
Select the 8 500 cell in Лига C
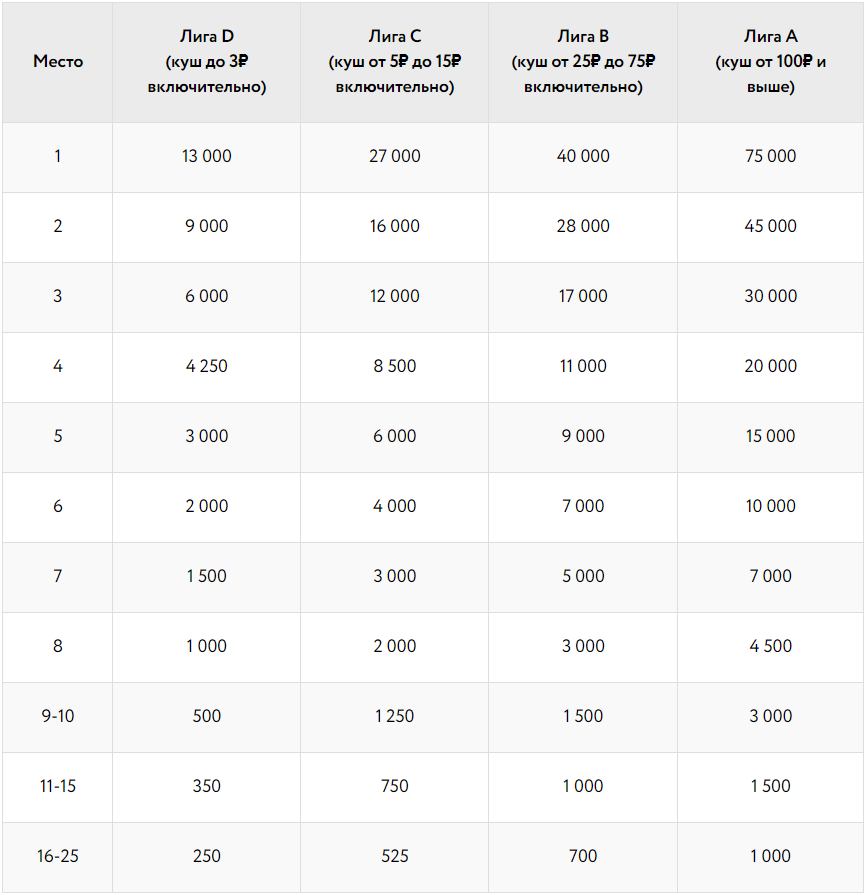tap(395, 366)
